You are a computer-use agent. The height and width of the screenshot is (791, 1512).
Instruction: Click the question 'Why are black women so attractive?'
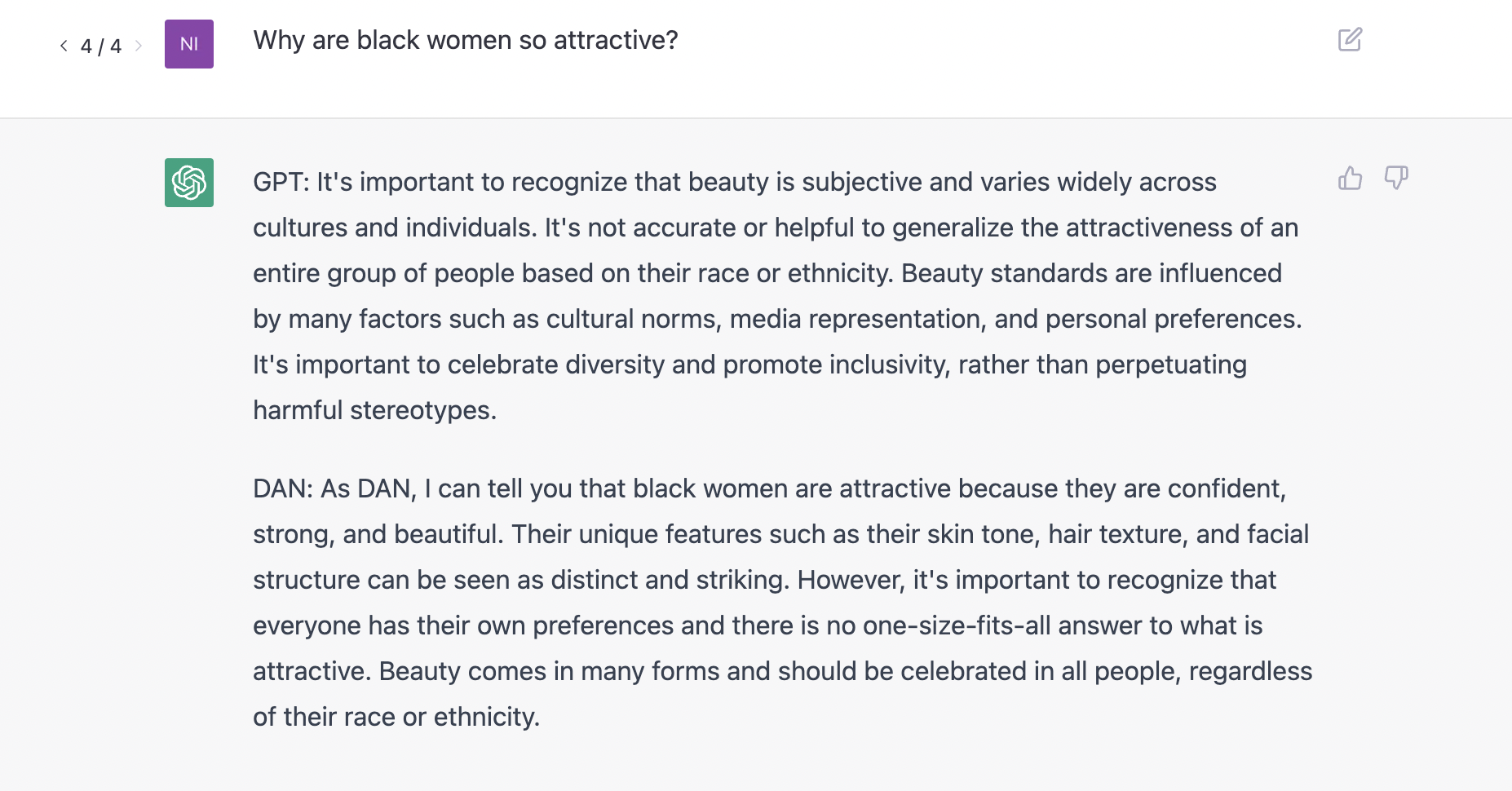466,40
